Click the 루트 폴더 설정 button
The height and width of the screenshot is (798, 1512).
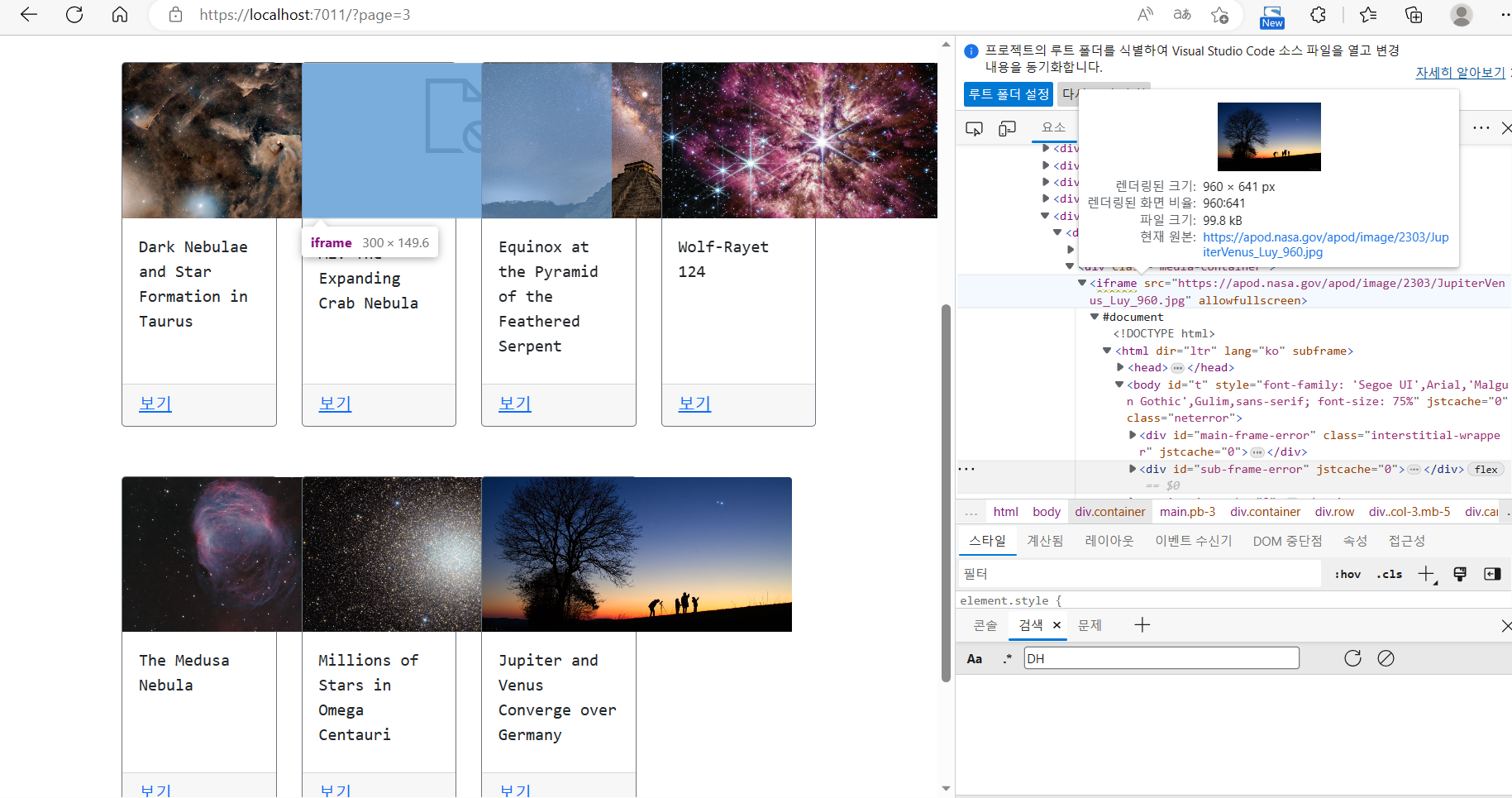[x=1009, y=94]
